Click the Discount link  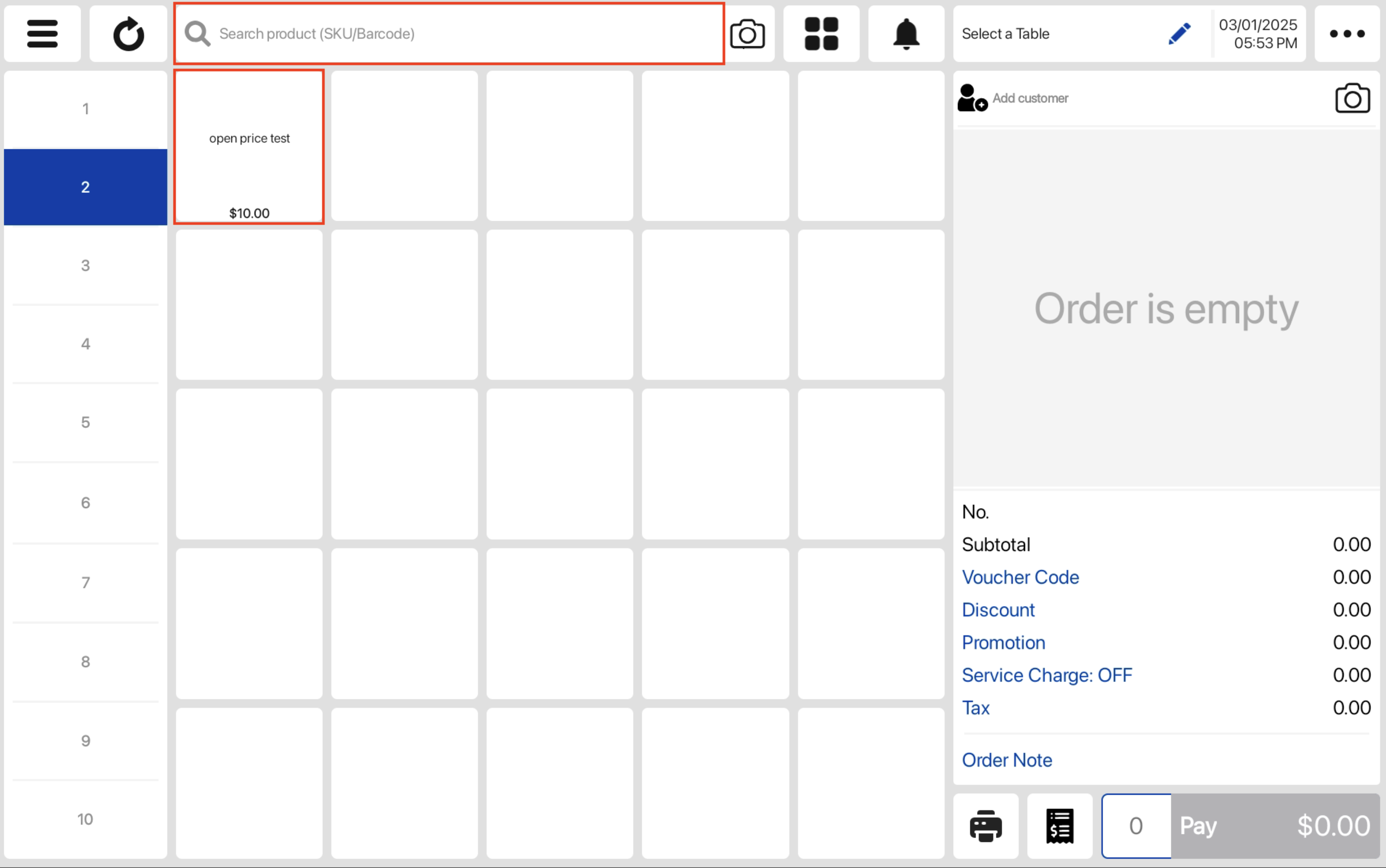[998, 610]
